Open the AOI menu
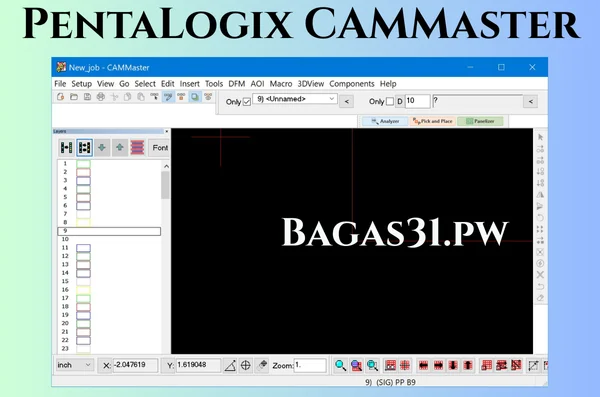This screenshot has width=600, height=397. click(257, 84)
